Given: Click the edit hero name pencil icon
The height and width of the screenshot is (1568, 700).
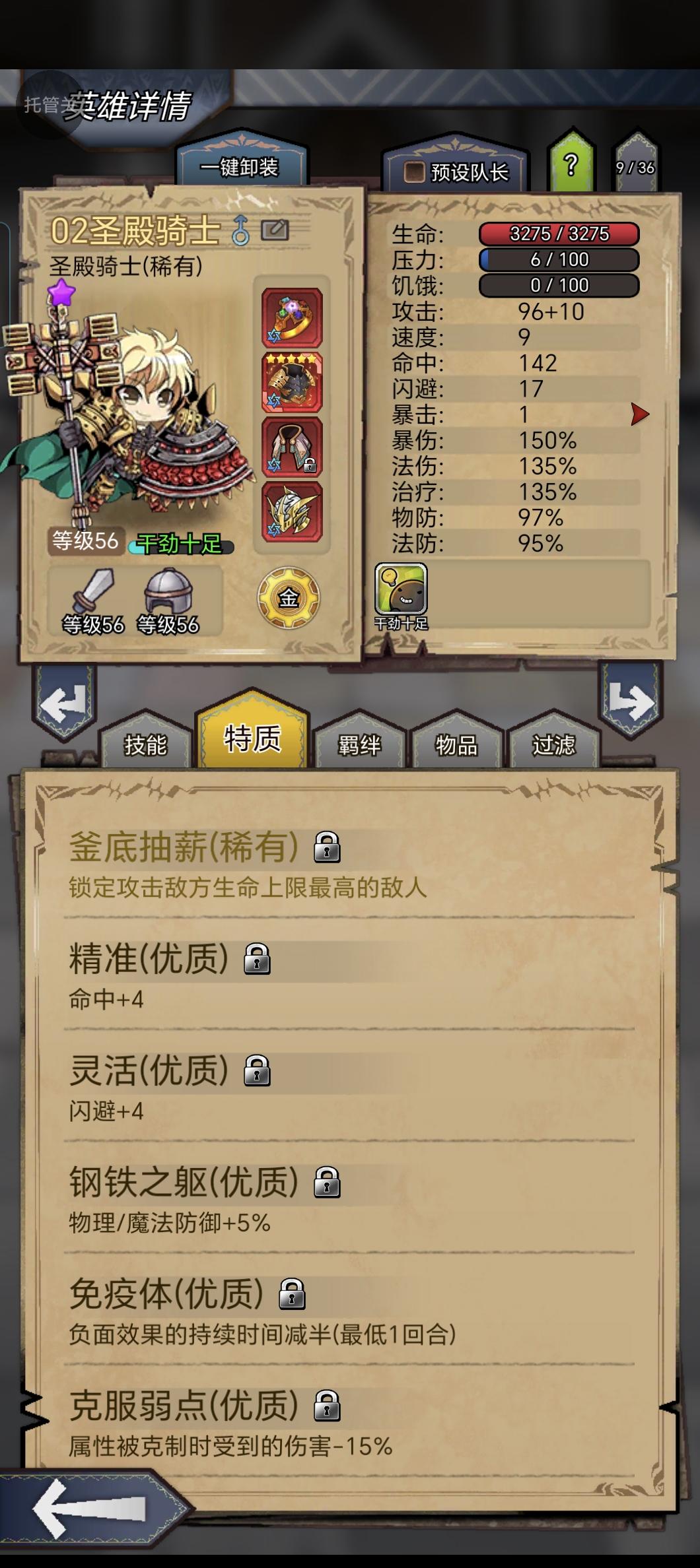Looking at the screenshot, I should tap(275, 230).
